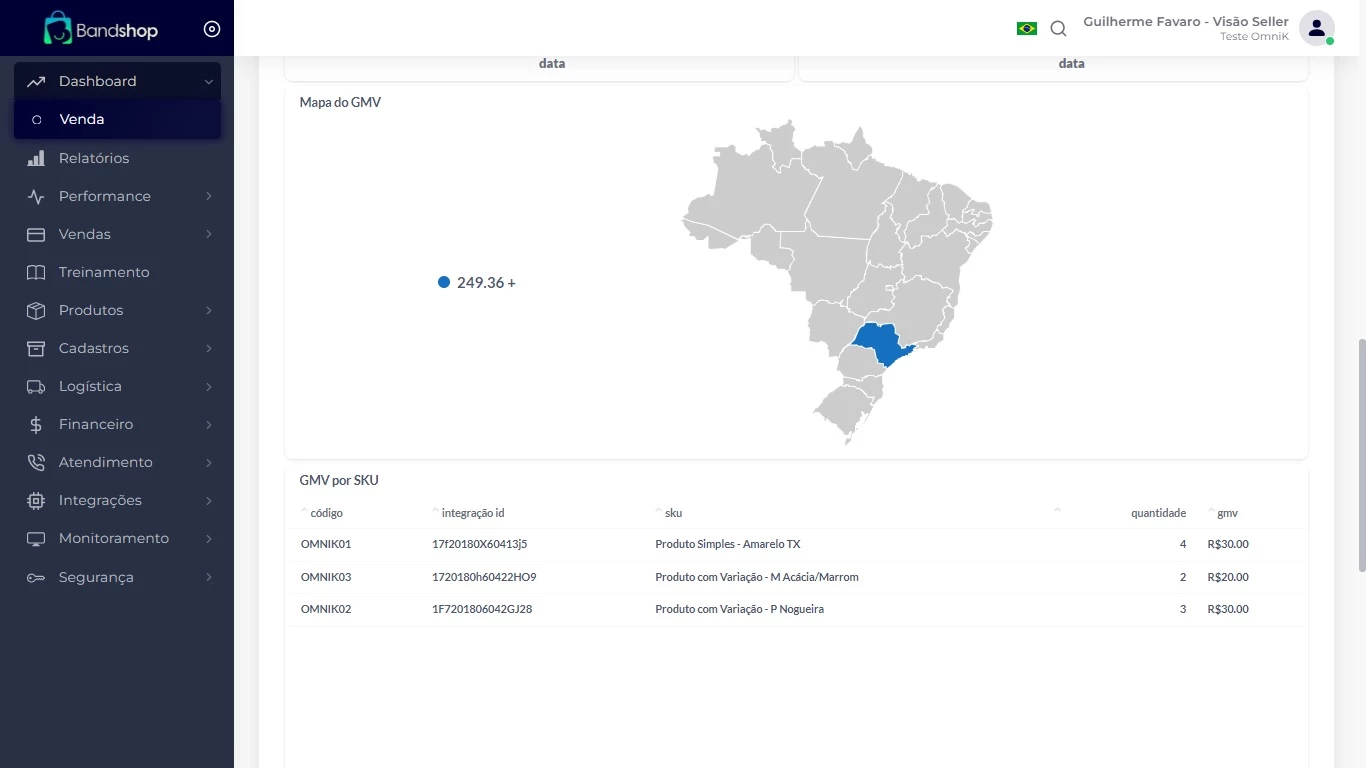Select the Venda menu item
The width and height of the screenshot is (1366, 768).
(x=82, y=119)
